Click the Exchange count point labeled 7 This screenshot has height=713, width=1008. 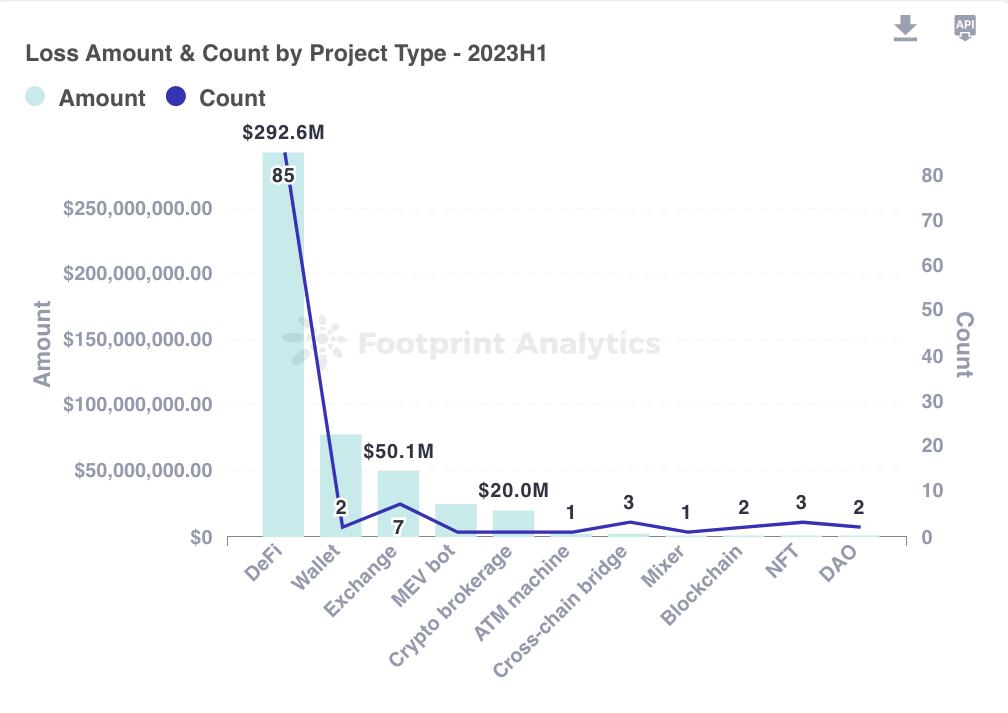(x=399, y=504)
